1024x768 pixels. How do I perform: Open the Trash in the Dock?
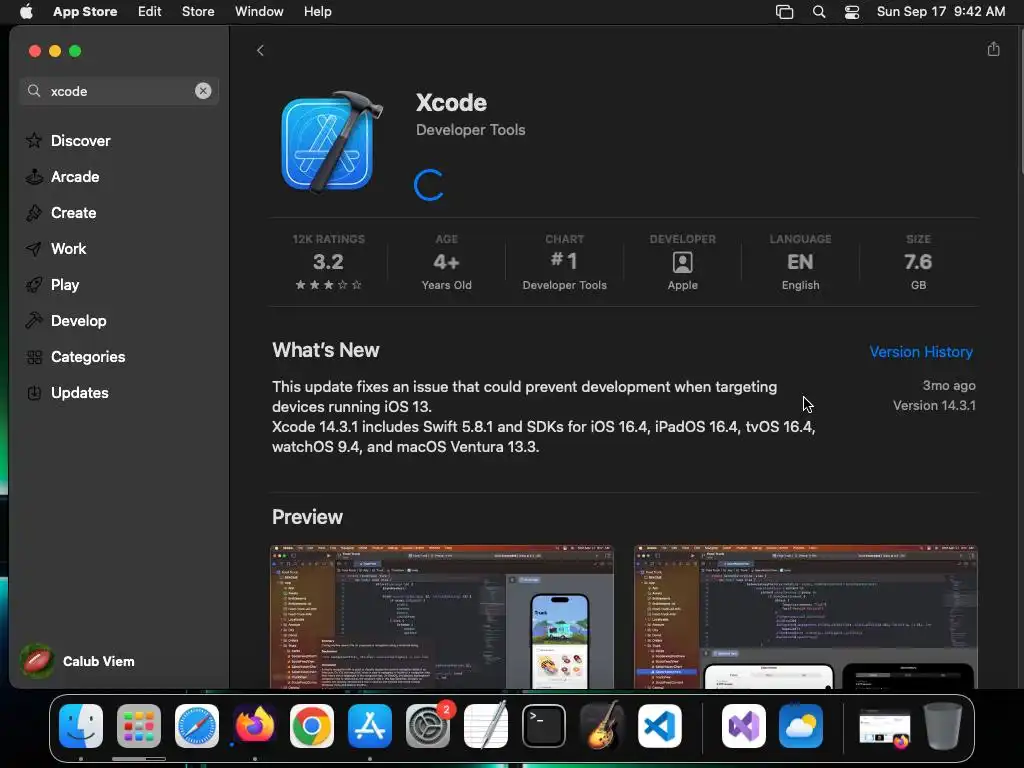pyautogui.click(x=944, y=726)
